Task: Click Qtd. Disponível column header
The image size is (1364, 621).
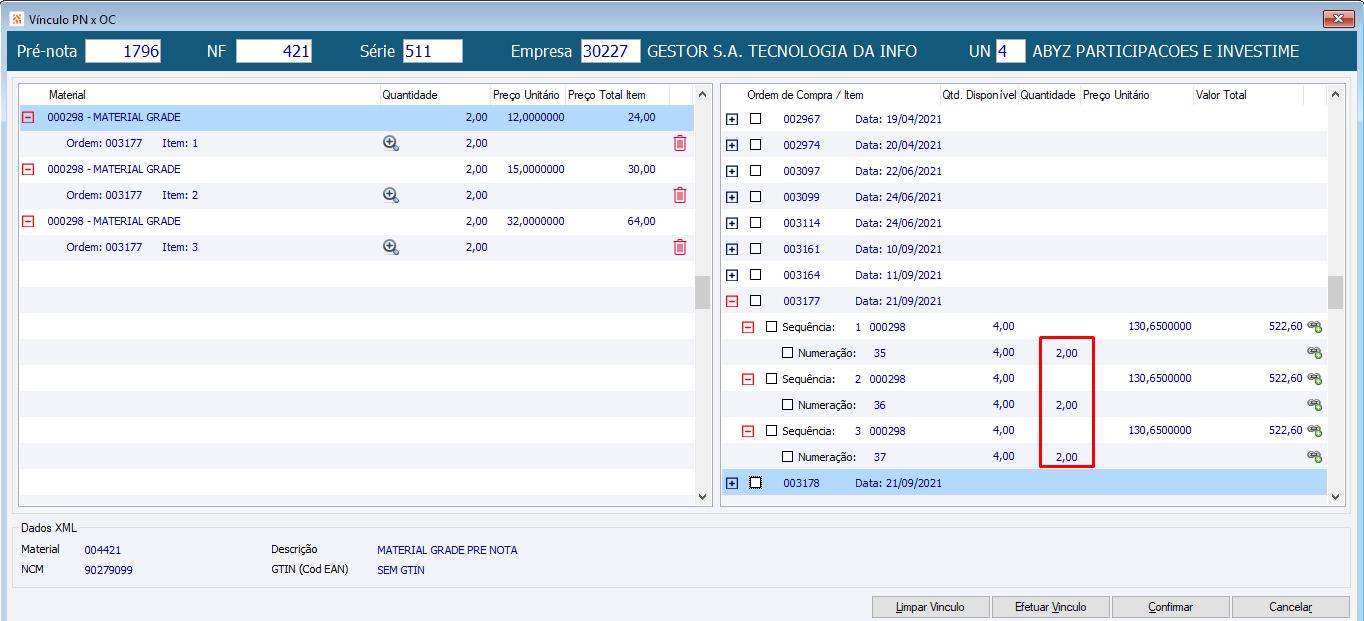Action: pyautogui.click(x=979, y=95)
